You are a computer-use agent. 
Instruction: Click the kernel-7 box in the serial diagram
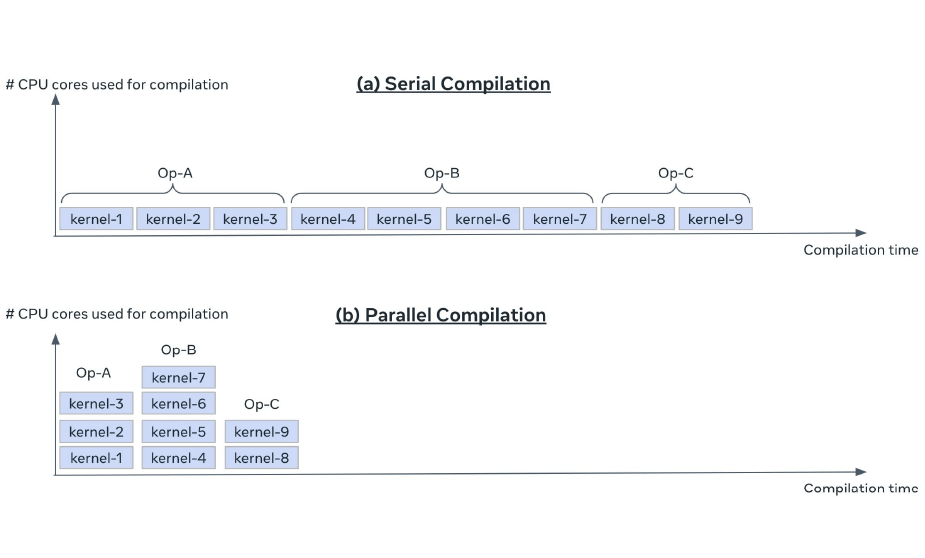pyautogui.click(x=558, y=219)
